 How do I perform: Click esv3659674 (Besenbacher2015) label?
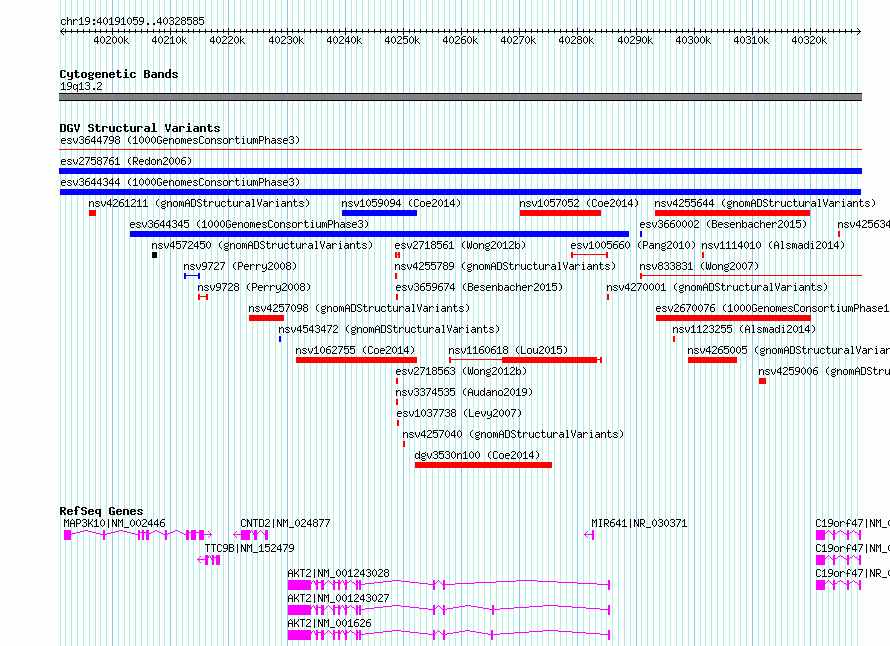coord(480,287)
